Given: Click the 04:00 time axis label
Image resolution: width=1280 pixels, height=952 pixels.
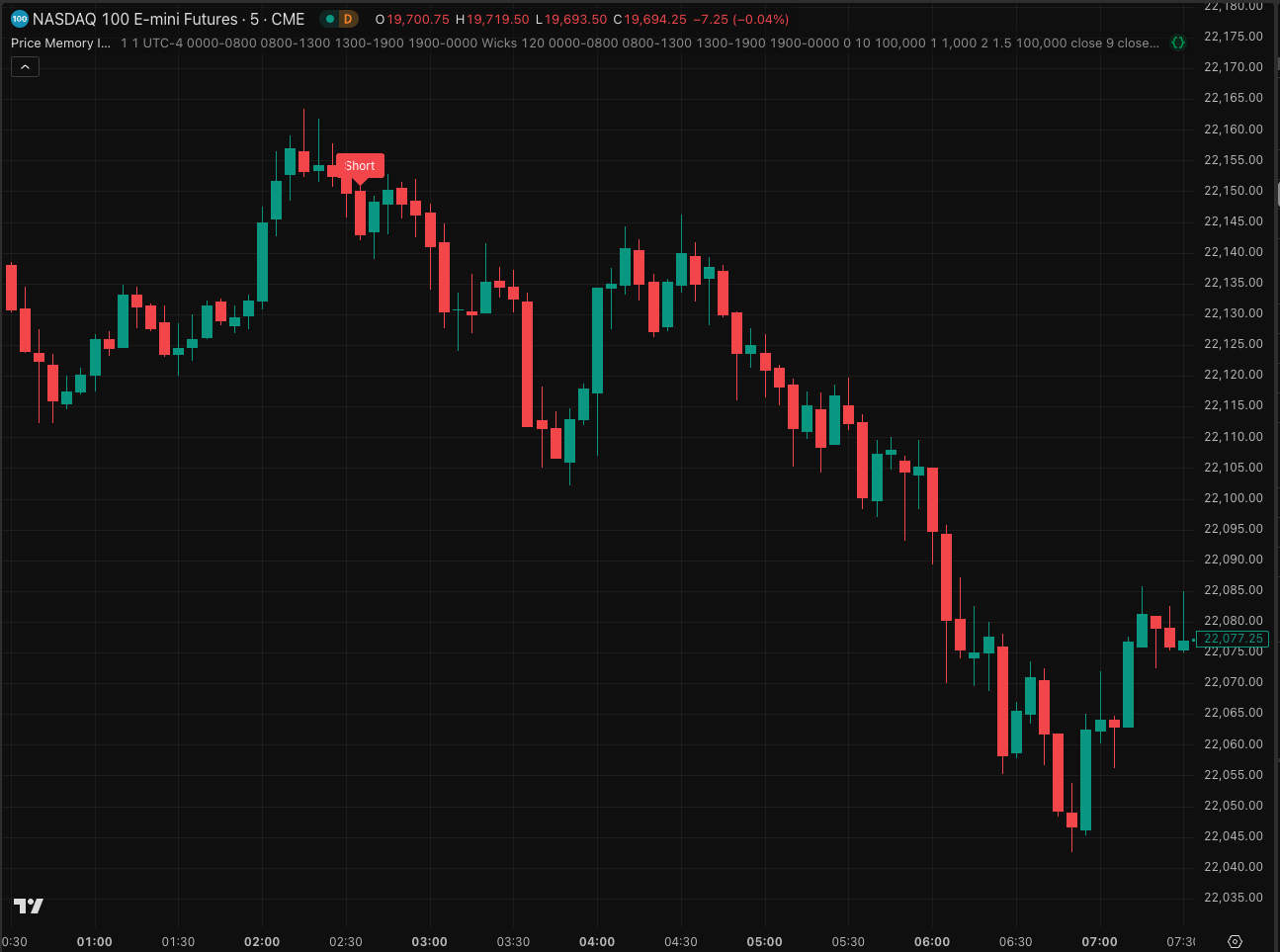Looking at the screenshot, I should [597, 941].
